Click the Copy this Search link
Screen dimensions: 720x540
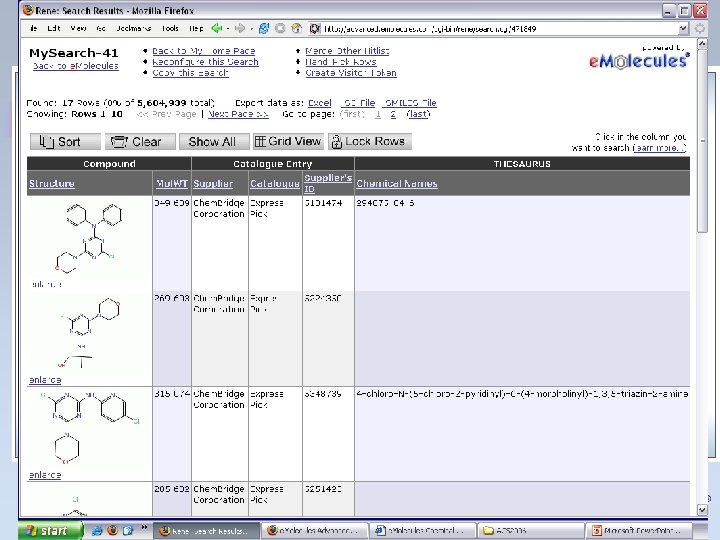click(190, 73)
